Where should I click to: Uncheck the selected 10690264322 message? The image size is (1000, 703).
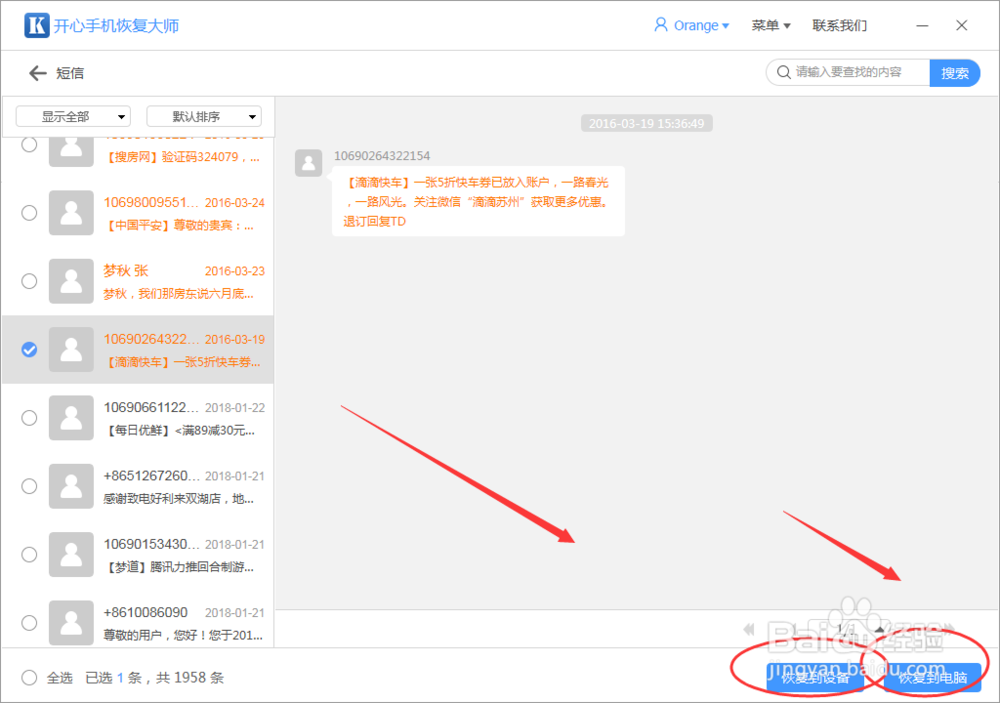[29, 349]
